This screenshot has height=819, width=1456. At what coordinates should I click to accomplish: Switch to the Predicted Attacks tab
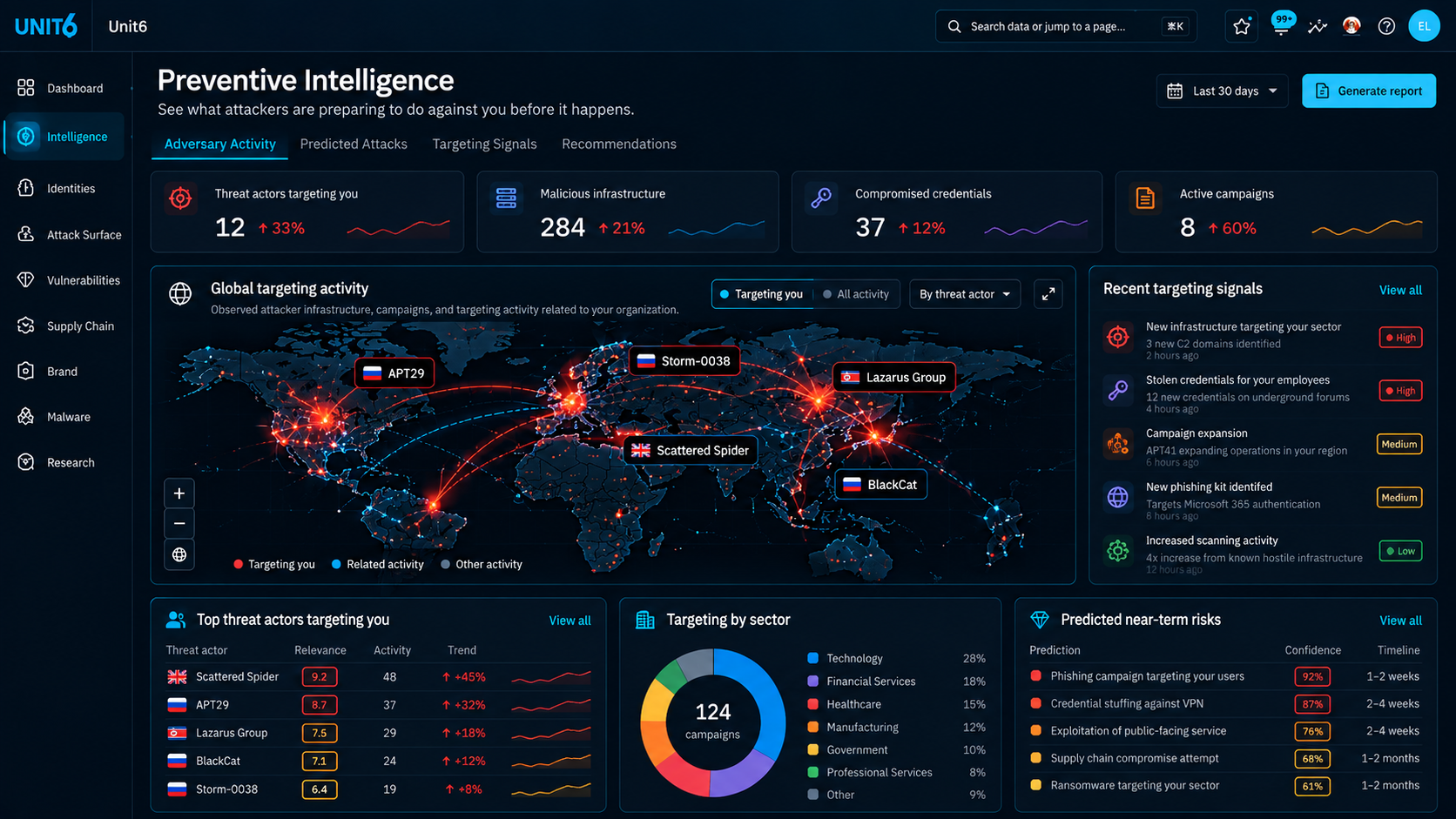point(354,144)
